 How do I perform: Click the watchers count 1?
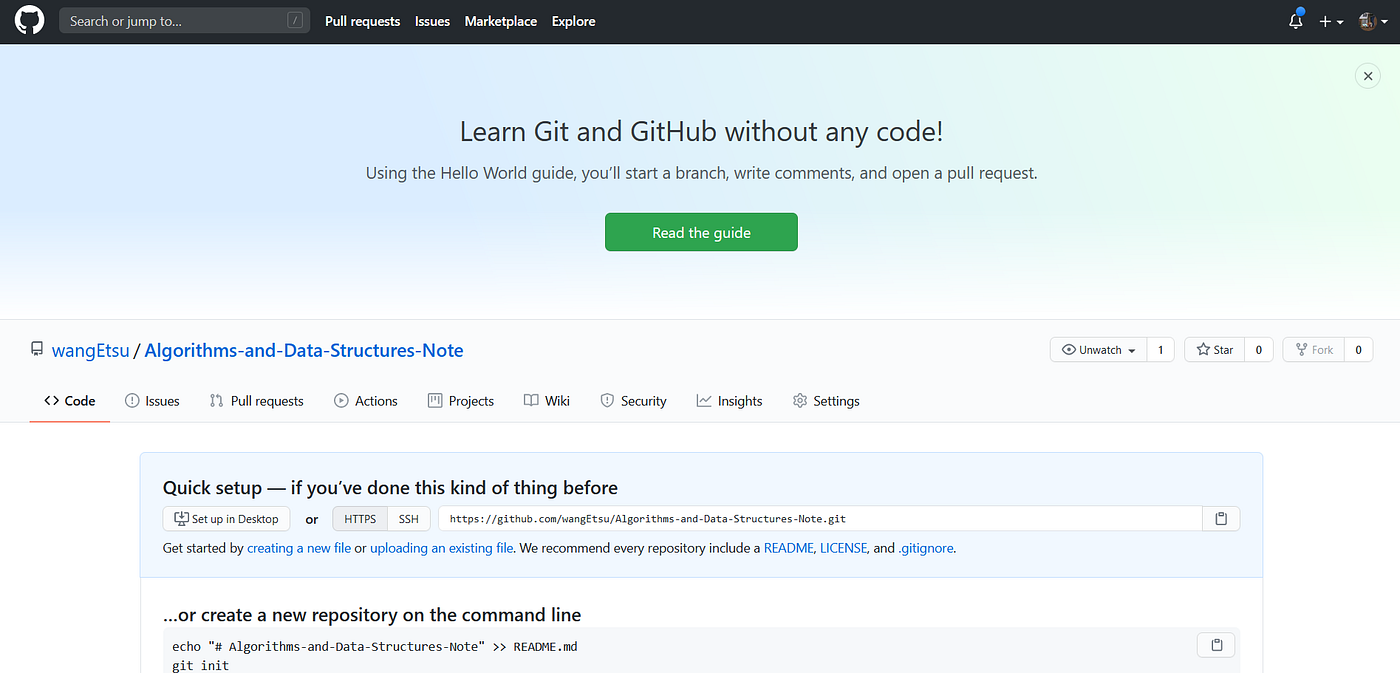1160,350
